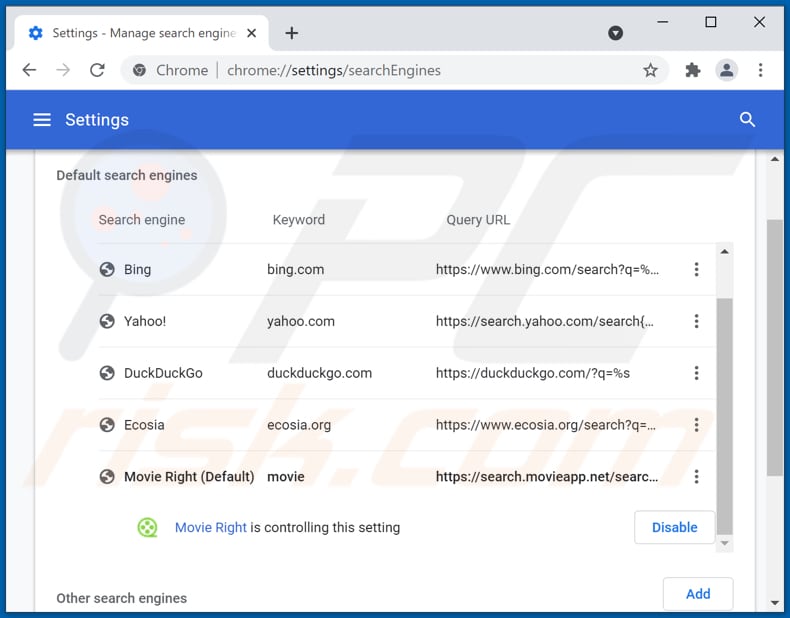This screenshot has height=618, width=790.
Task: Open the Extensions puzzle icon
Action: (693, 70)
